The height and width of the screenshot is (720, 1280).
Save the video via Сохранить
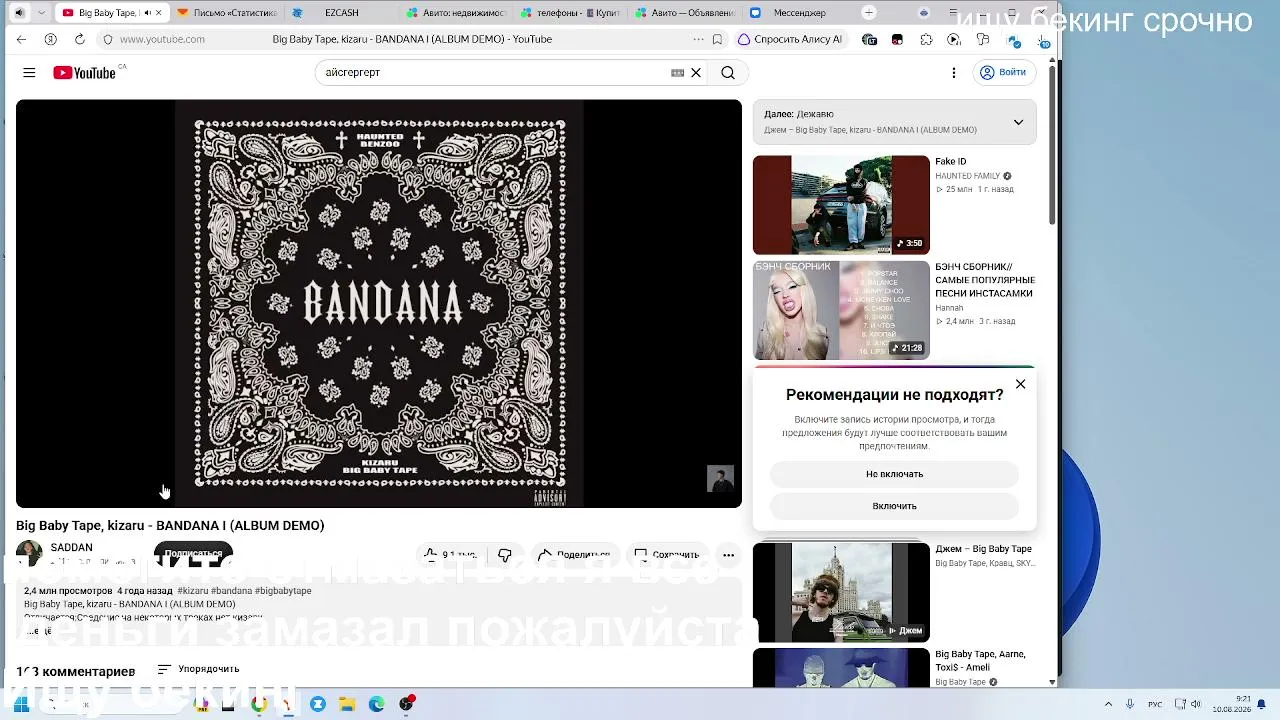[667, 554]
